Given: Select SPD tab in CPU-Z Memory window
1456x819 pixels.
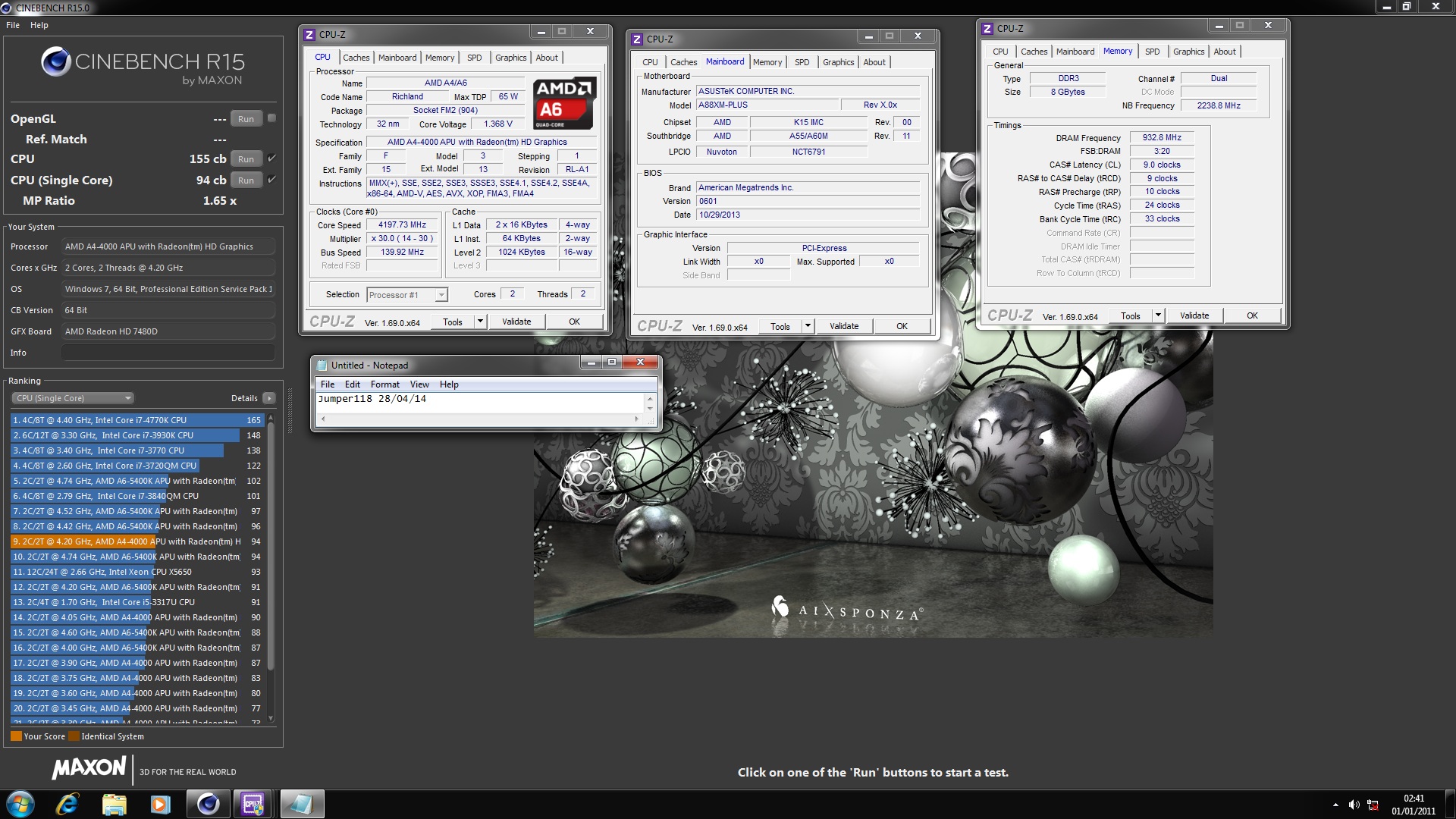Looking at the screenshot, I should [x=1152, y=52].
